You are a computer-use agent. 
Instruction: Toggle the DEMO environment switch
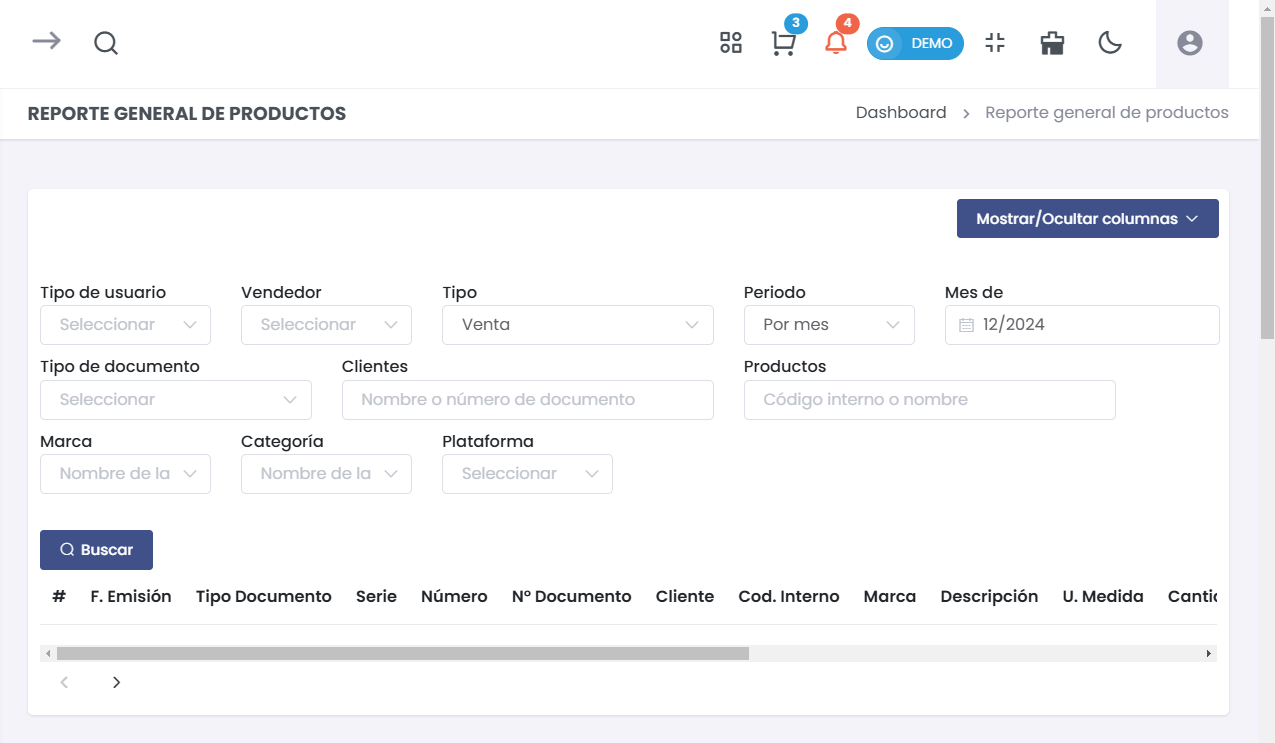[x=915, y=43]
